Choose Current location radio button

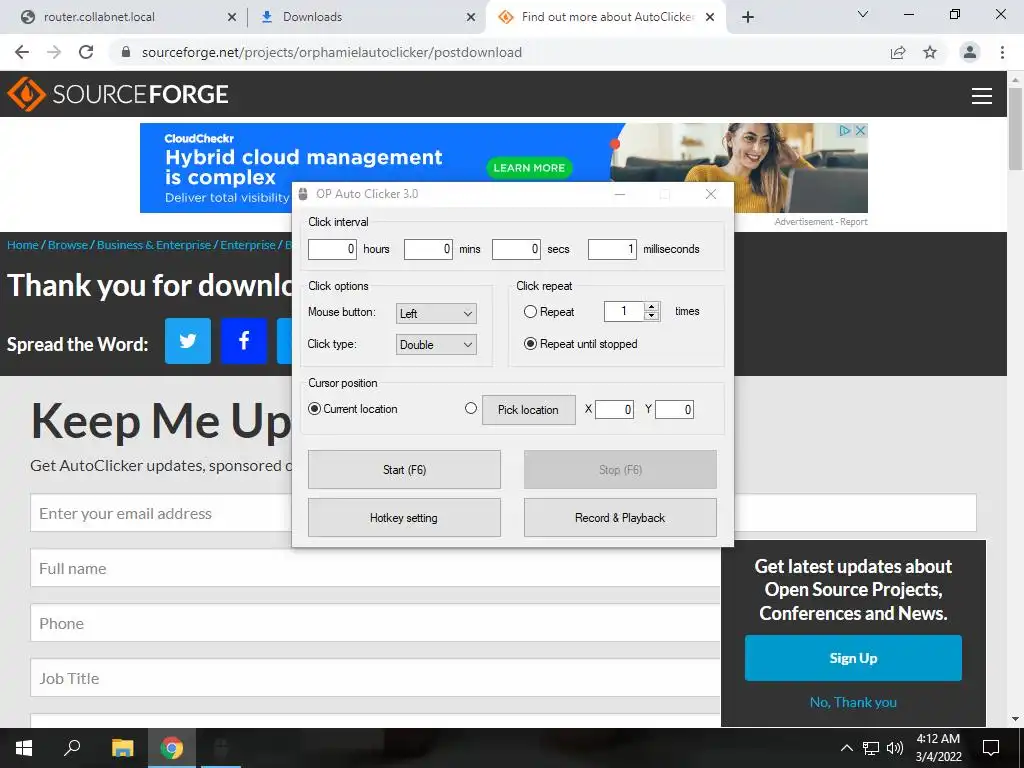click(315, 409)
